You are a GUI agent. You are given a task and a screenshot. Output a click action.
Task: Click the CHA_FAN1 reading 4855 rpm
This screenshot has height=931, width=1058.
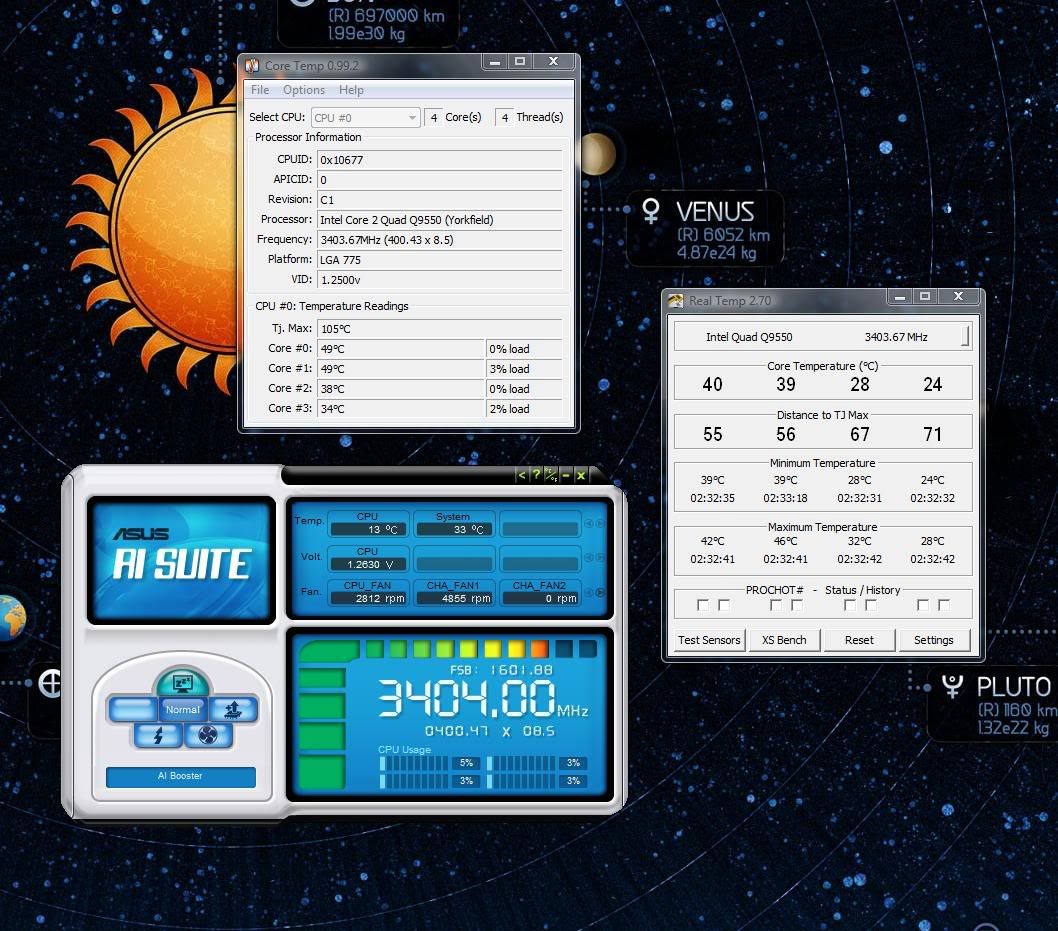455,598
